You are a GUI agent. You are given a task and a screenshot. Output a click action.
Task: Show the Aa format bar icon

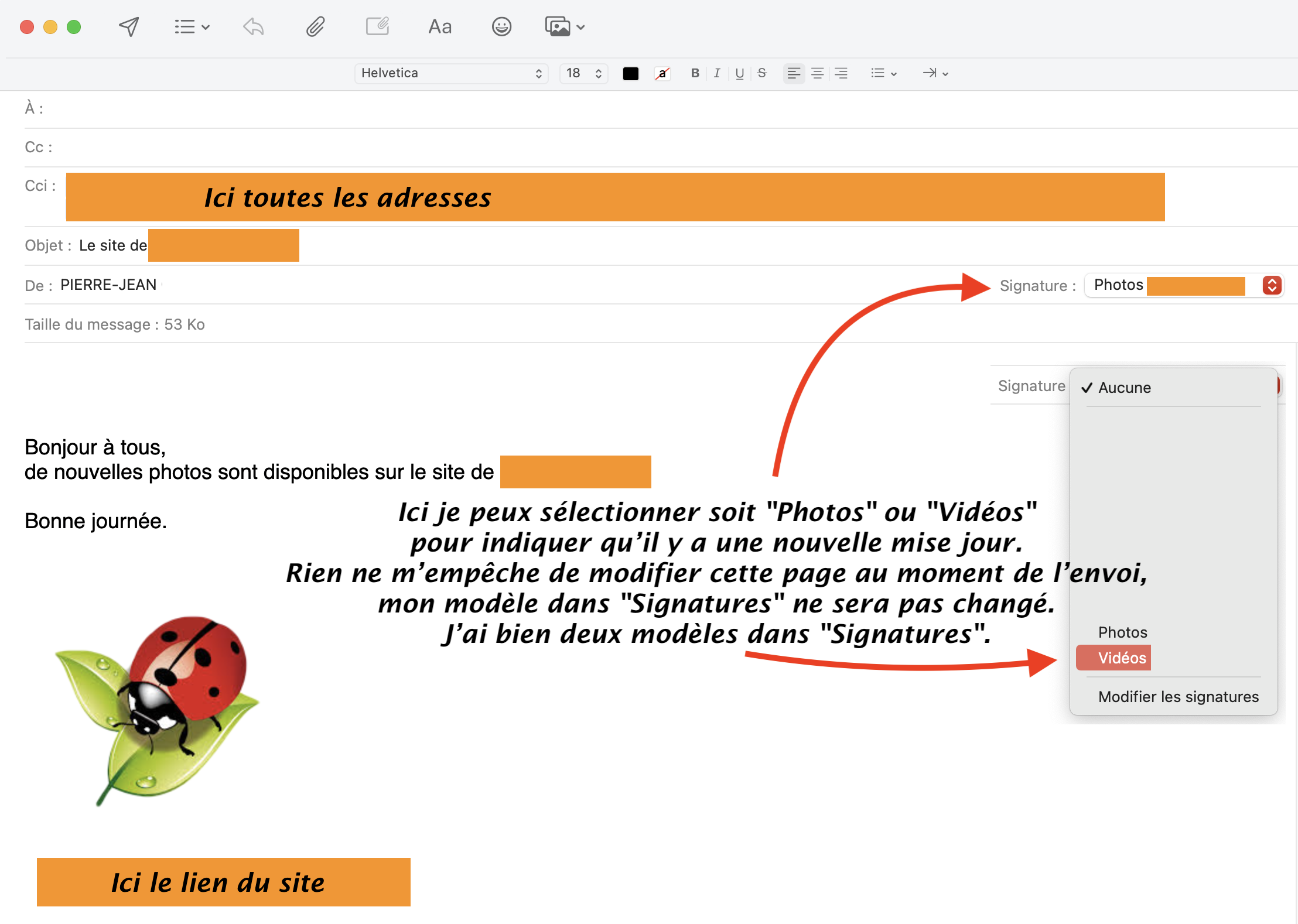pyautogui.click(x=440, y=27)
